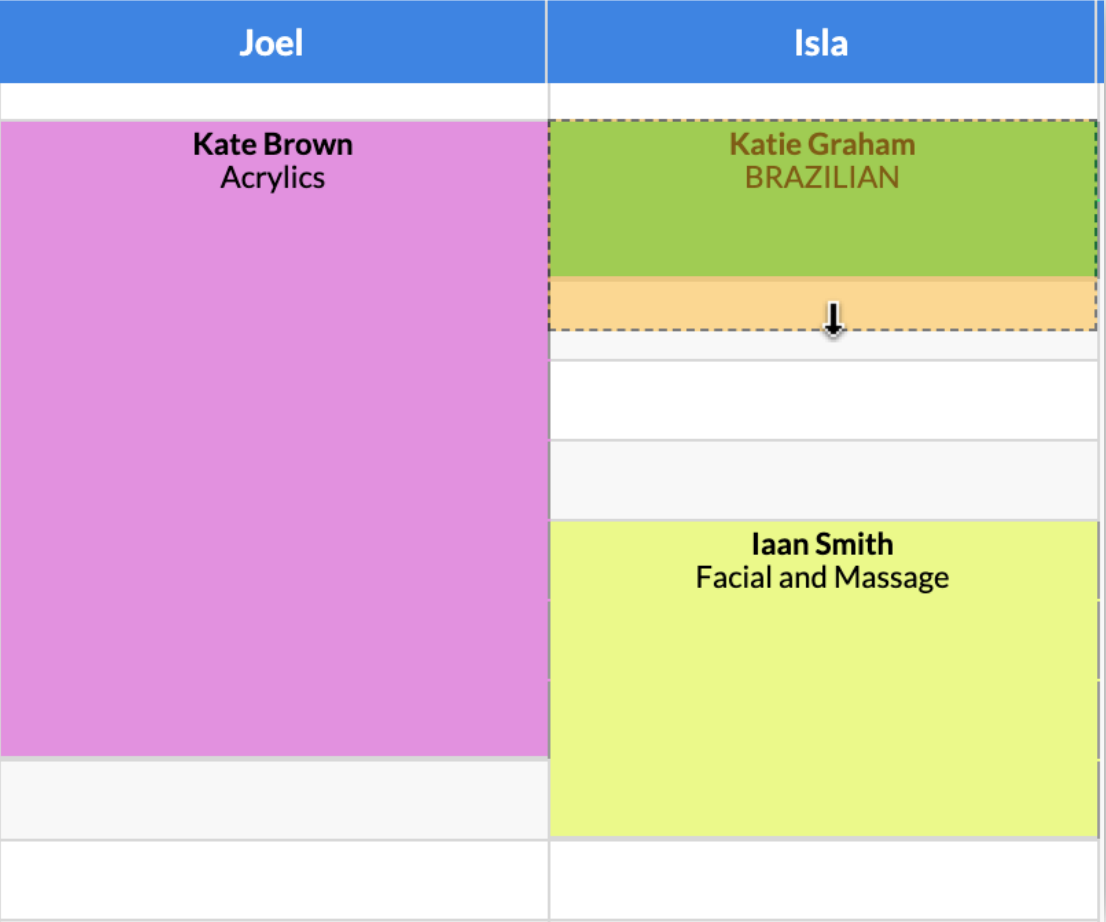Click the Katie Graham name text
This screenshot has height=922, width=1106.
820,144
